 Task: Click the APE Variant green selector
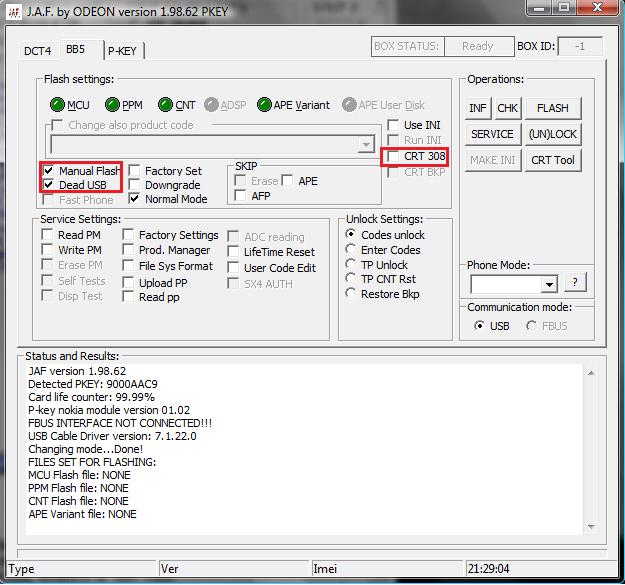264,105
